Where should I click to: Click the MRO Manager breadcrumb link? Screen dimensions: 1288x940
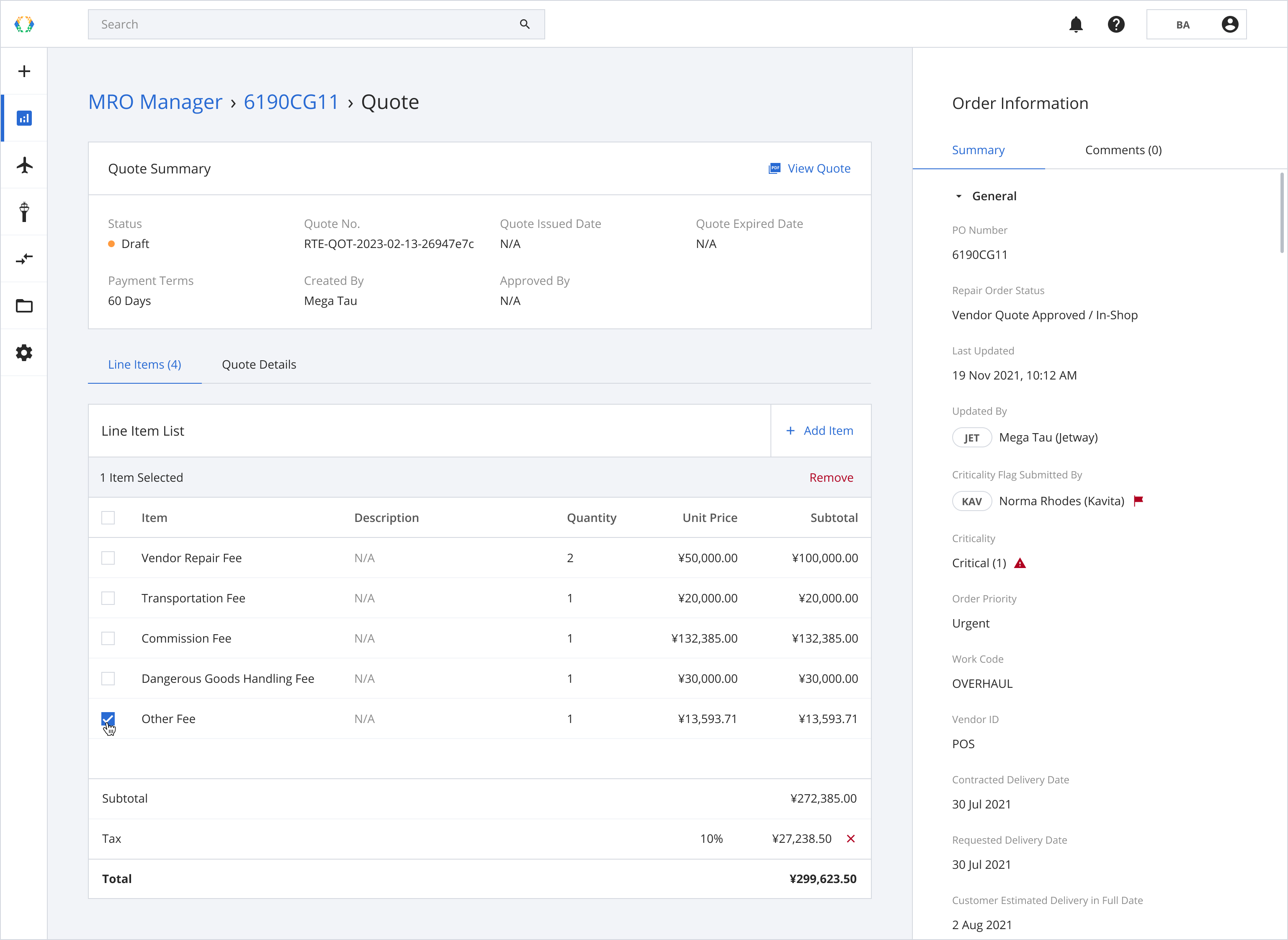(x=155, y=103)
